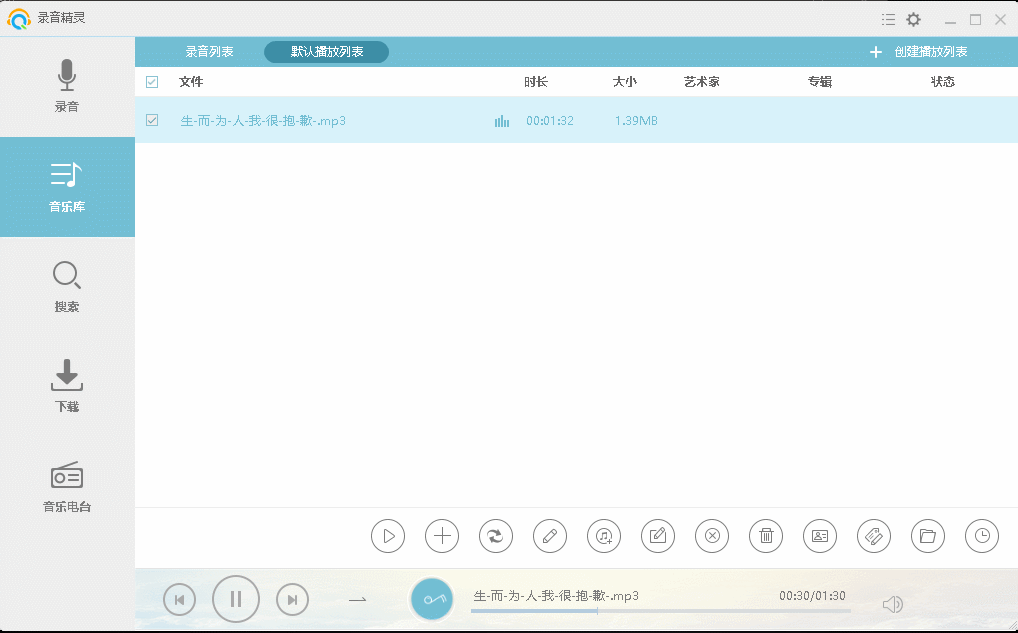Mute the volume speaker icon
Viewport: 1018px width, 633px height.
(x=893, y=604)
